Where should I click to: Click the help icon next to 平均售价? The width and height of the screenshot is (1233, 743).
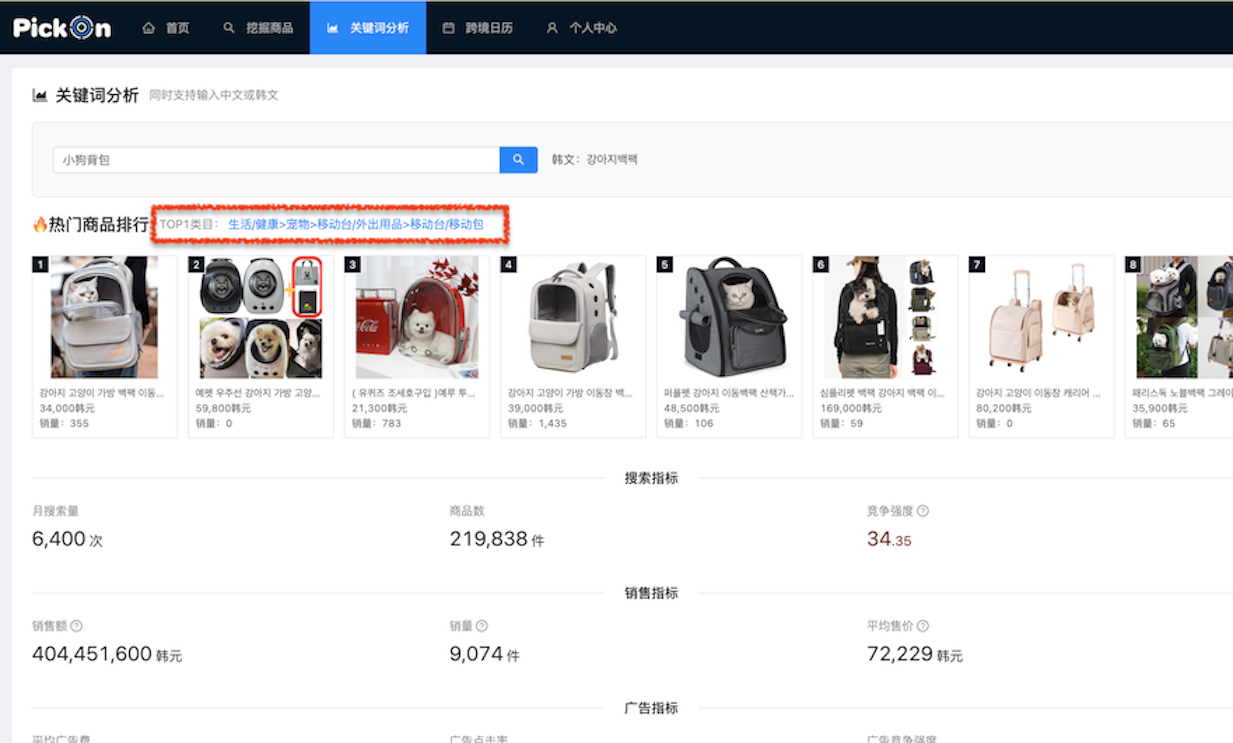coord(923,626)
